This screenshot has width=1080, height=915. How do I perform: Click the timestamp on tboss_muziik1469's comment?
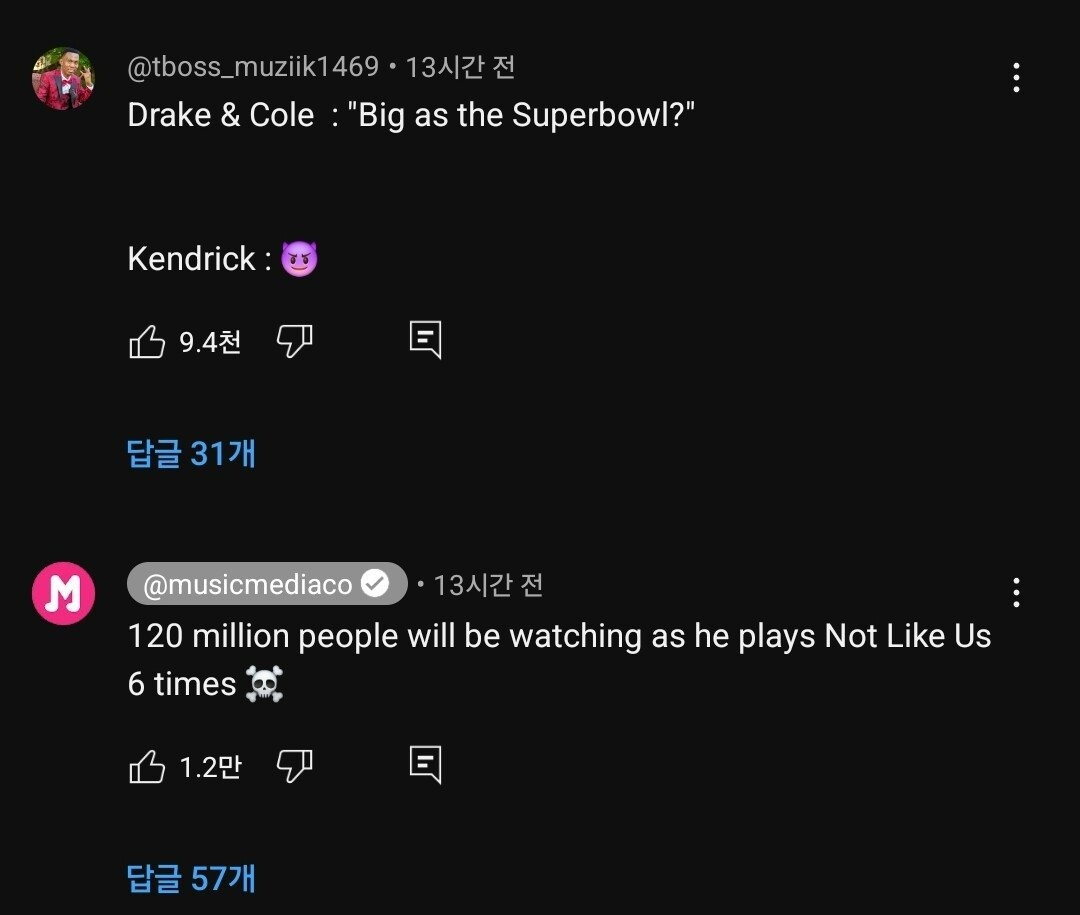460,67
